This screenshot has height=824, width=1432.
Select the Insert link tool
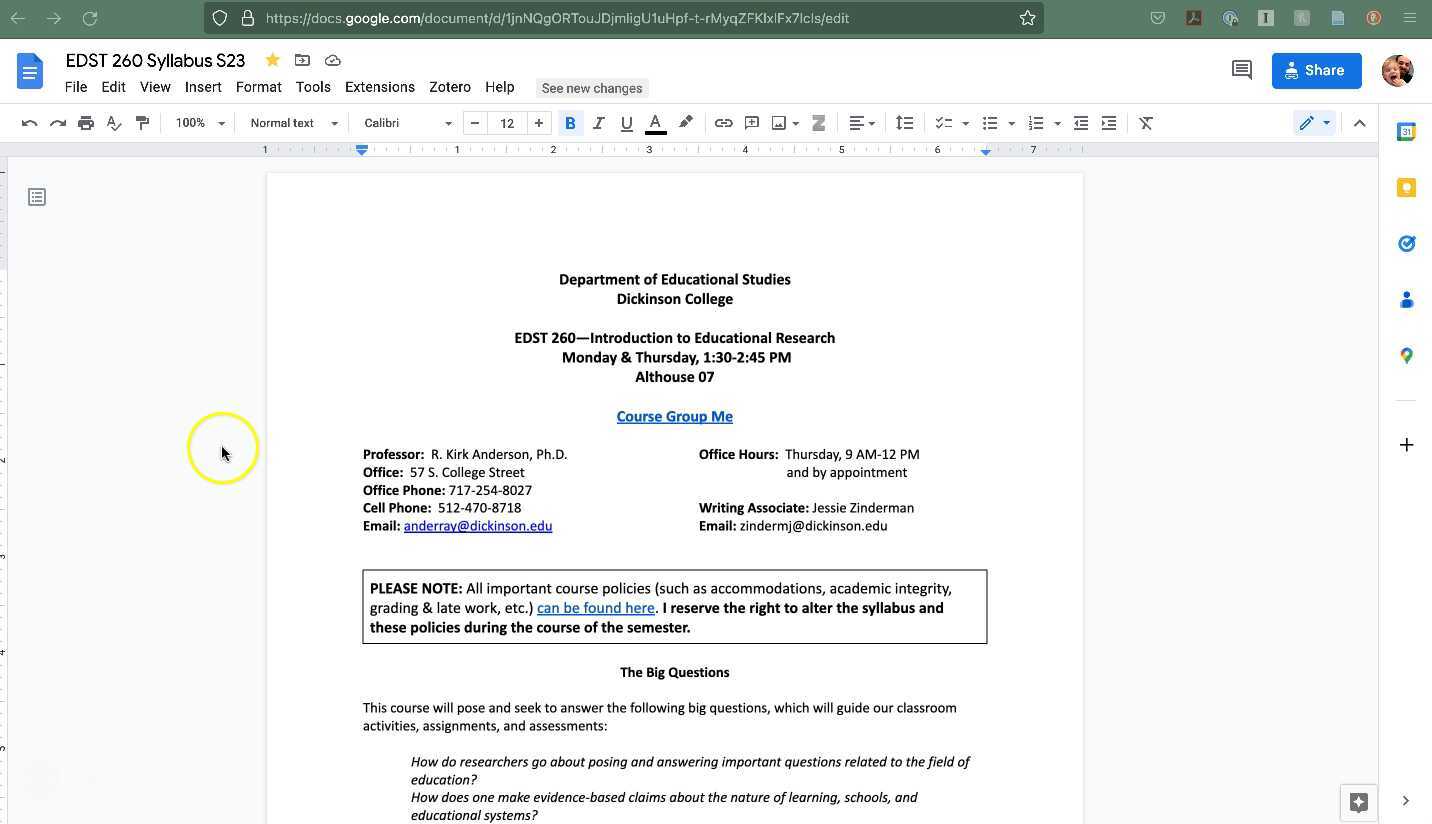click(x=723, y=122)
